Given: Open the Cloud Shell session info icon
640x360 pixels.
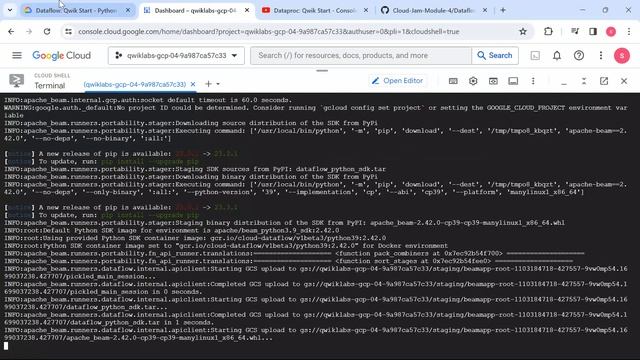Looking at the screenshot, I should coord(513,81).
